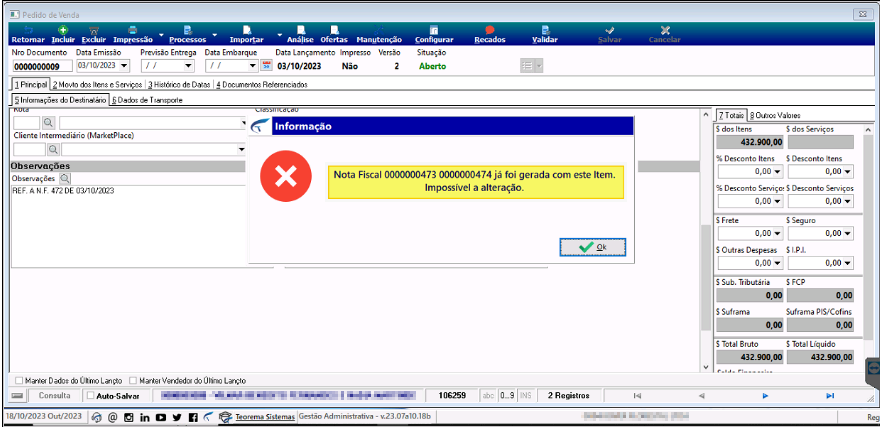Click the Validar toolbar icon

click(544, 30)
